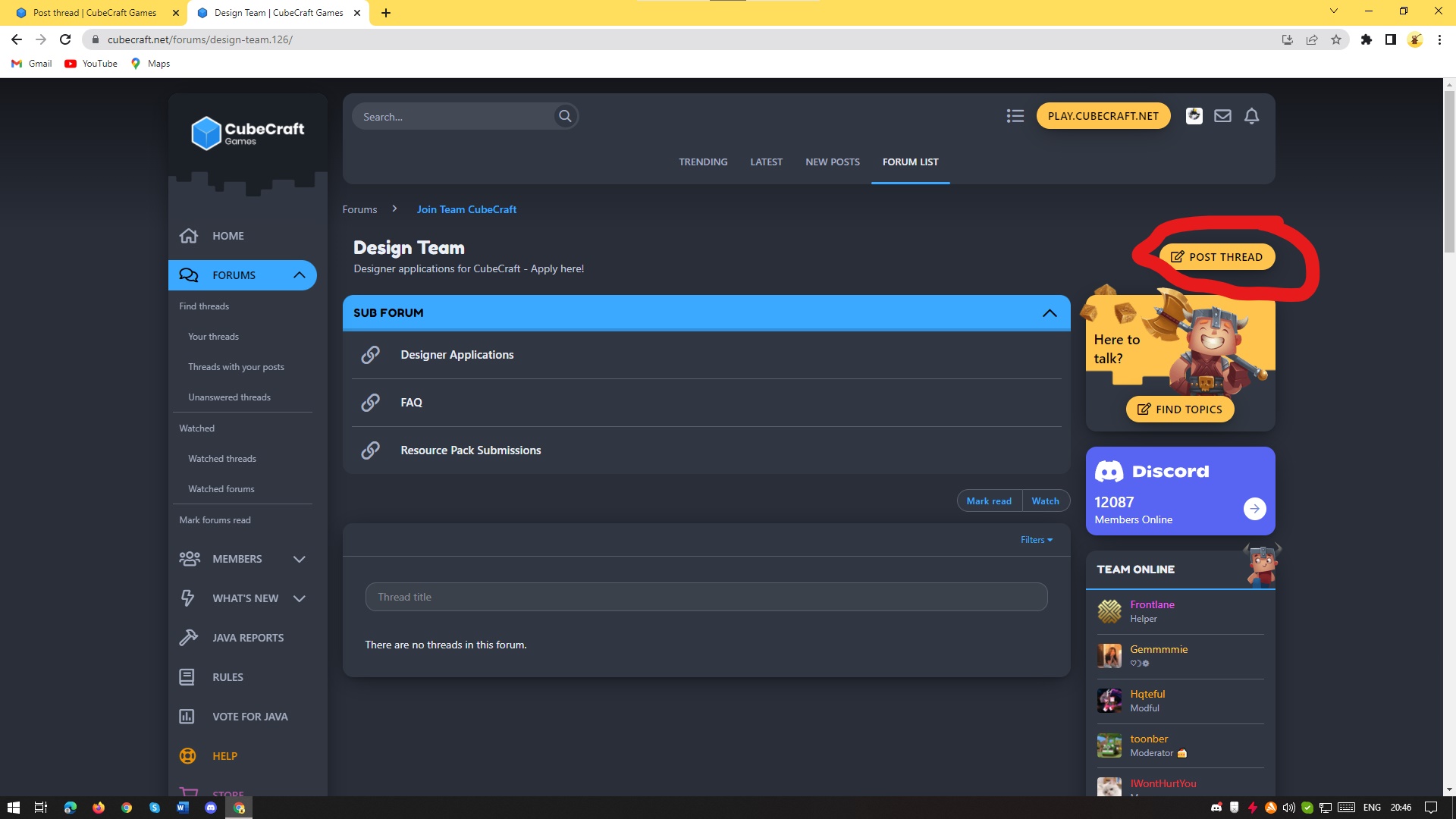This screenshot has height=819, width=1456.
Task: Open the Forums breadcrumb link
Action: point(359,209)
